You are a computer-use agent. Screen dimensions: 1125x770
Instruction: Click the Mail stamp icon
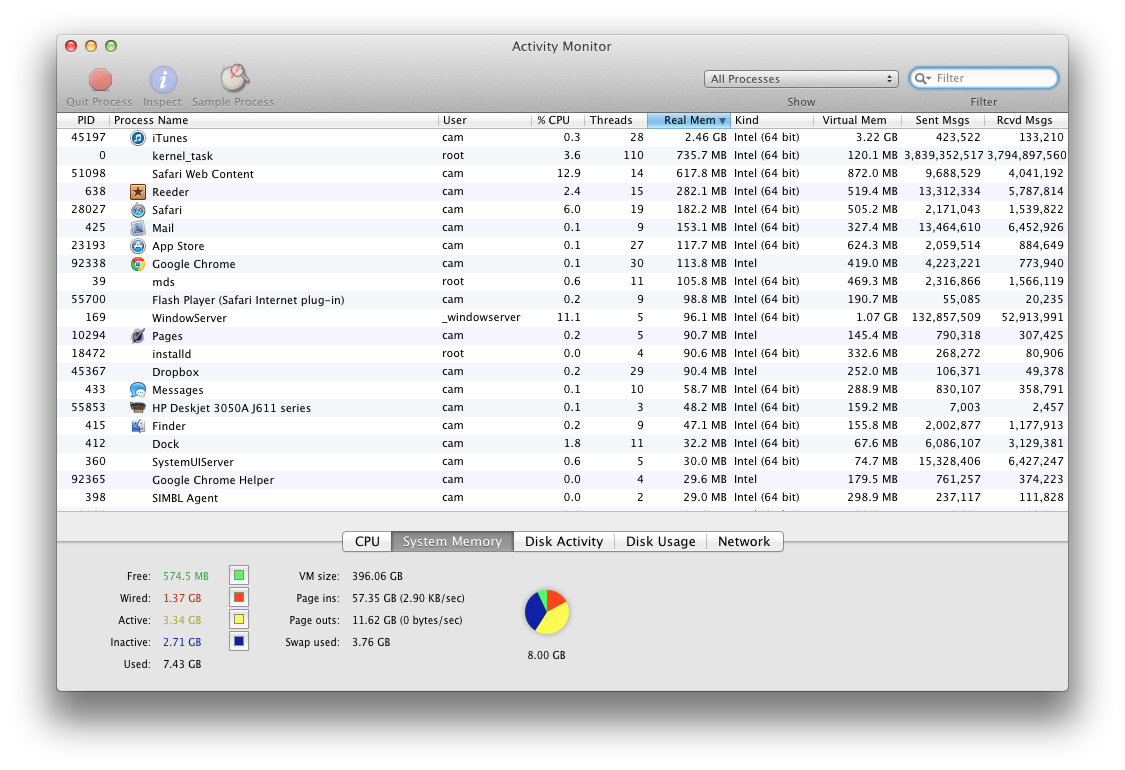(138, 227)
